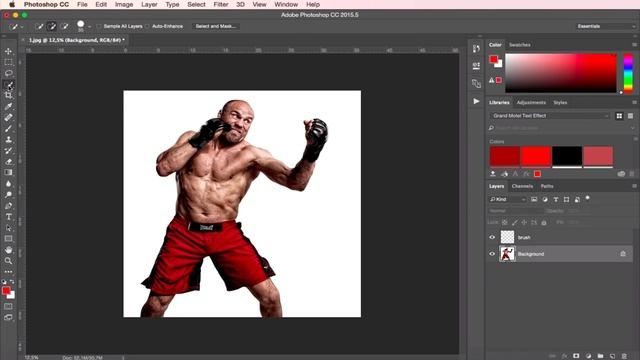Change screen mode icon in toolbar

[8, 318]
